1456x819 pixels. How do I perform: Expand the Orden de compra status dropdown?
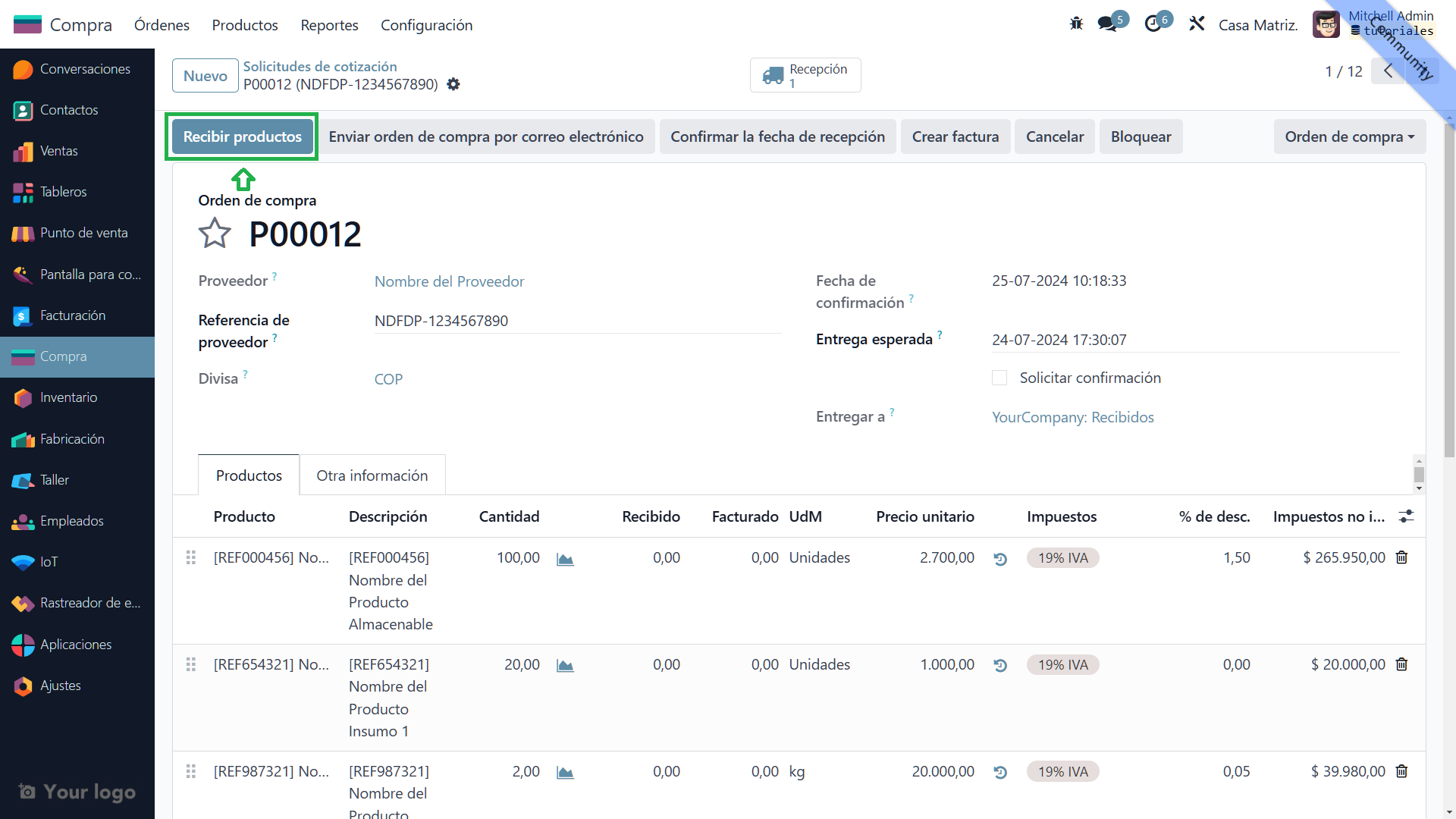pyautogui.click(x=1349, y=136)
